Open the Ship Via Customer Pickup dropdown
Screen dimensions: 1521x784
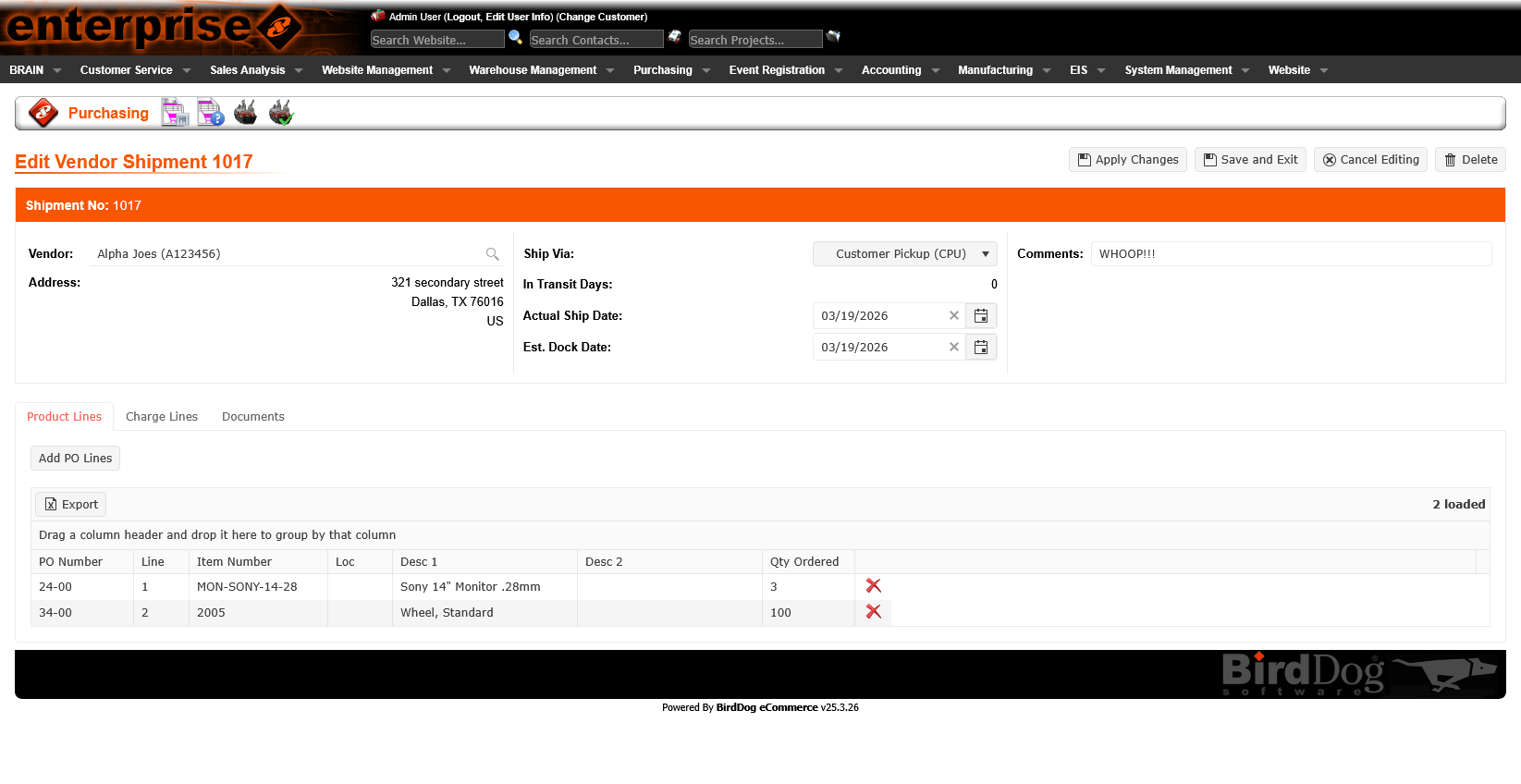tap(905, 253)
